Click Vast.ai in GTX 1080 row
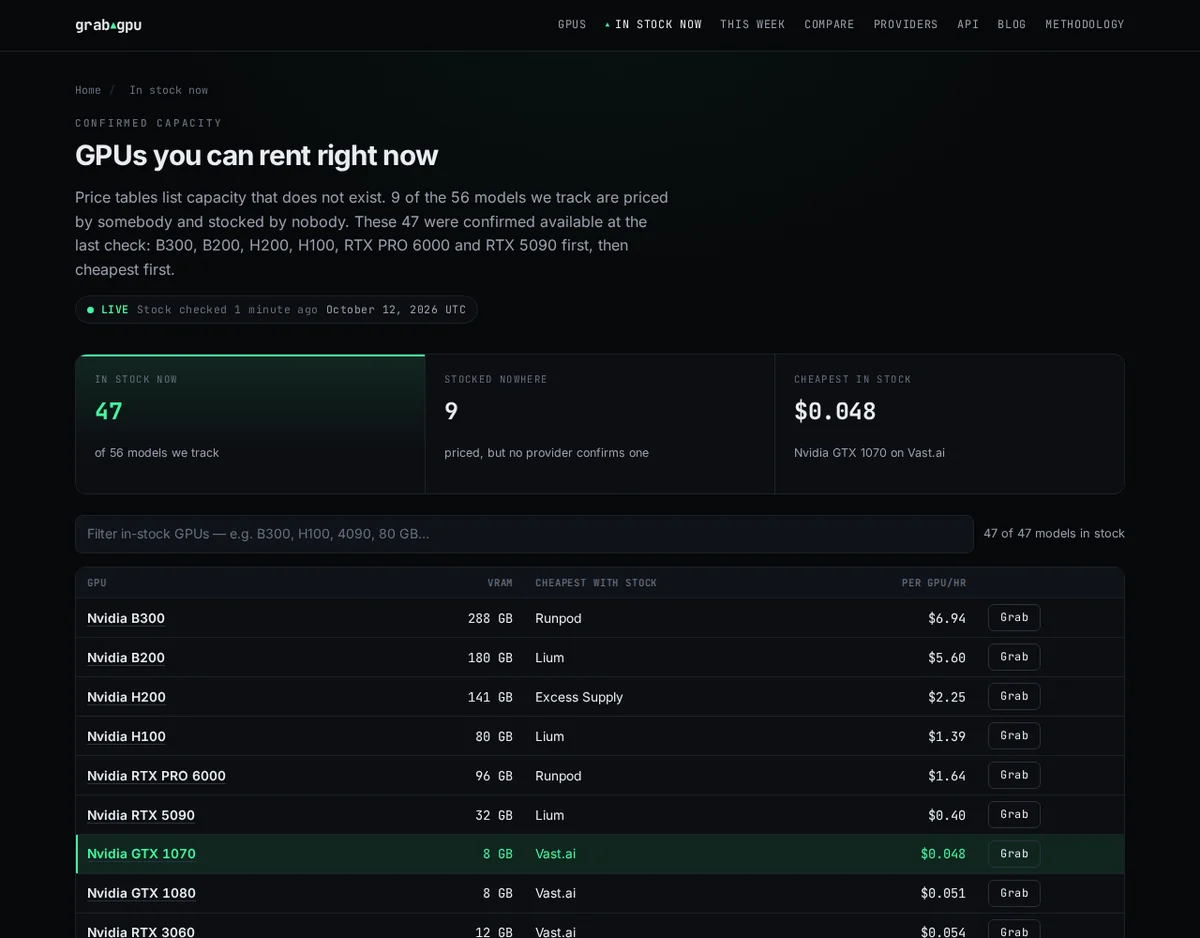Screen dimensions: 1200x938 (555, 893)
